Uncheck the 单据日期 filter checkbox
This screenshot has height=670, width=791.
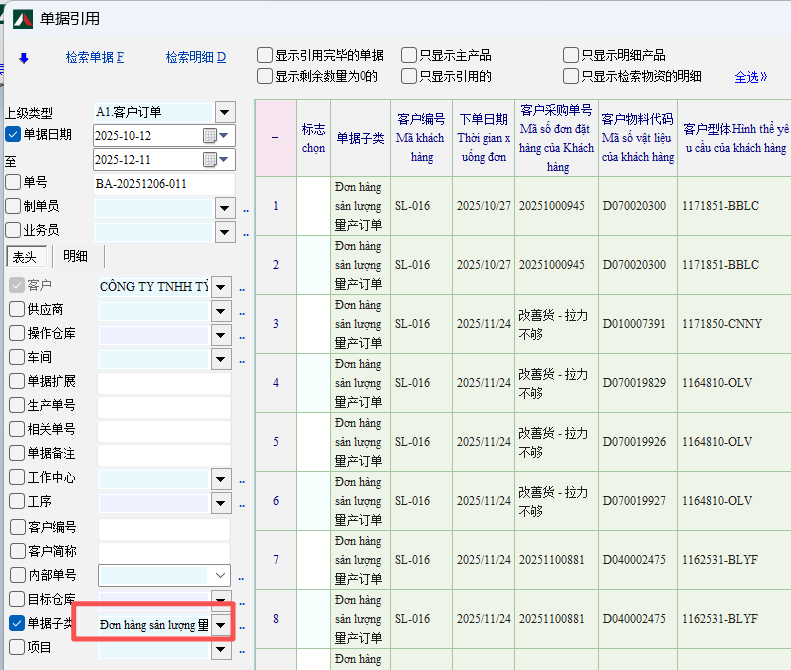coord(13,135)
